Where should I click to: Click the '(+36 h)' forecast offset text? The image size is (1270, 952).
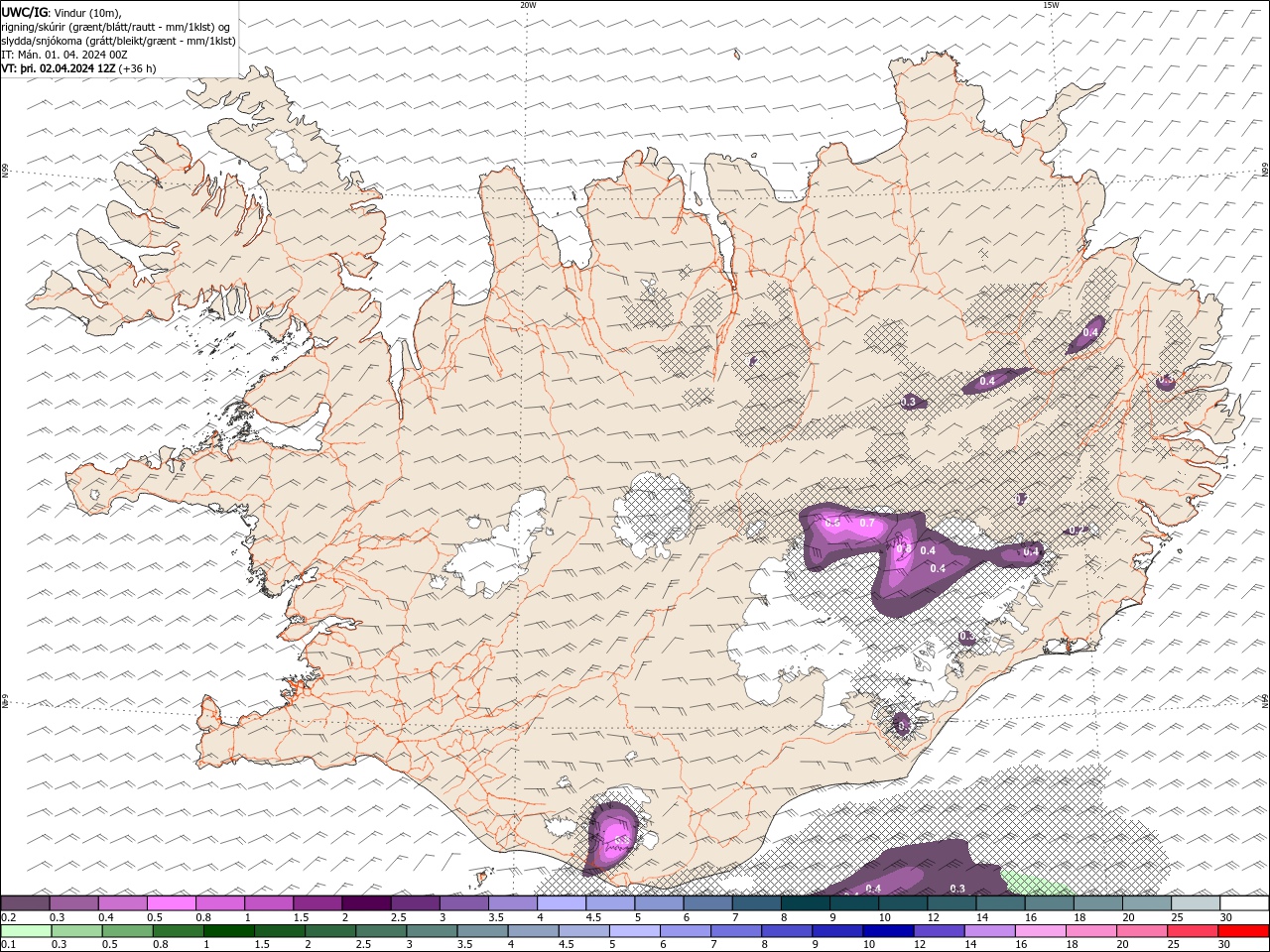tap(137, 68)
